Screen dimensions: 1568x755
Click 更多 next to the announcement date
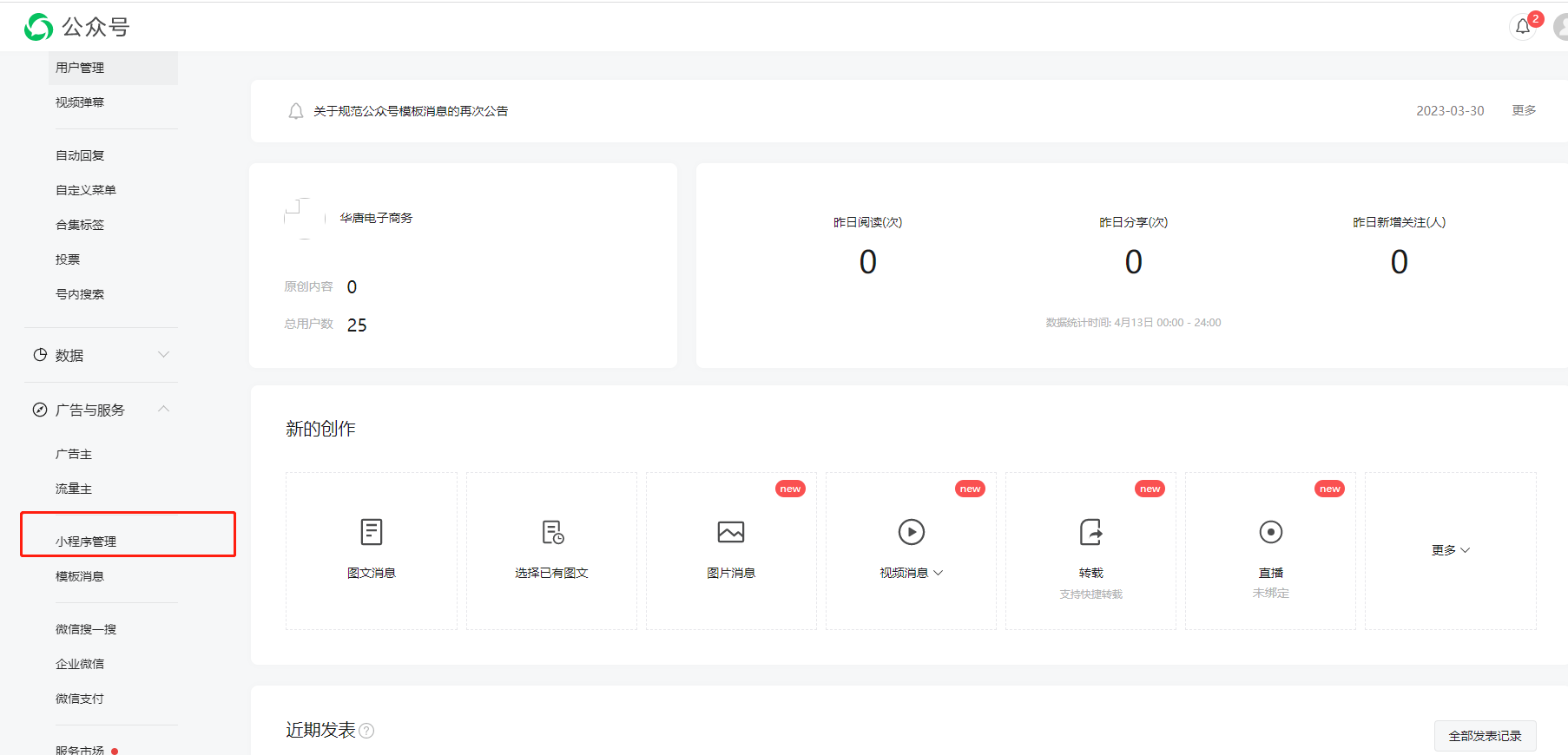click(1524, 110)
